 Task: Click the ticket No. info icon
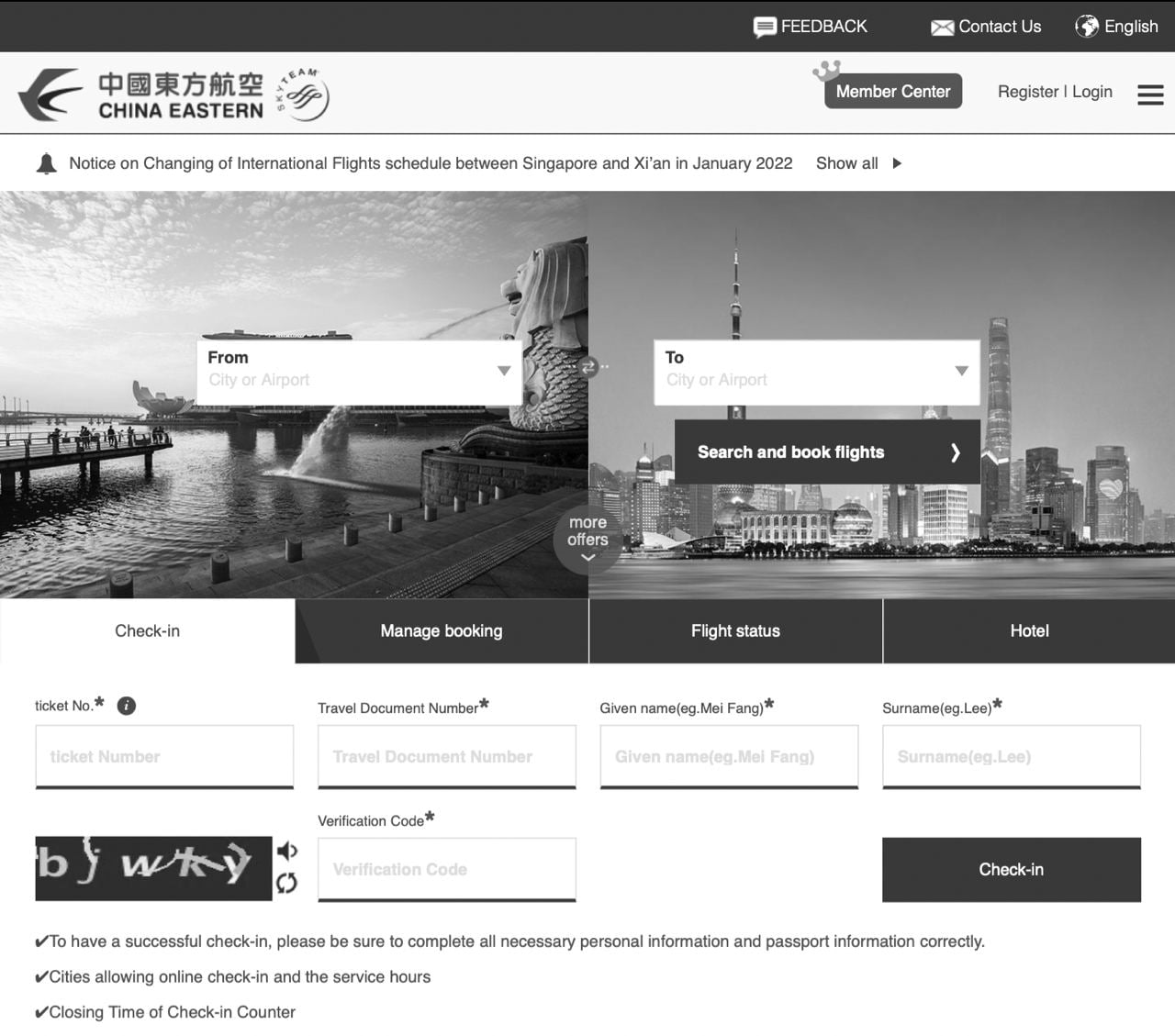(x=127, y=706)
